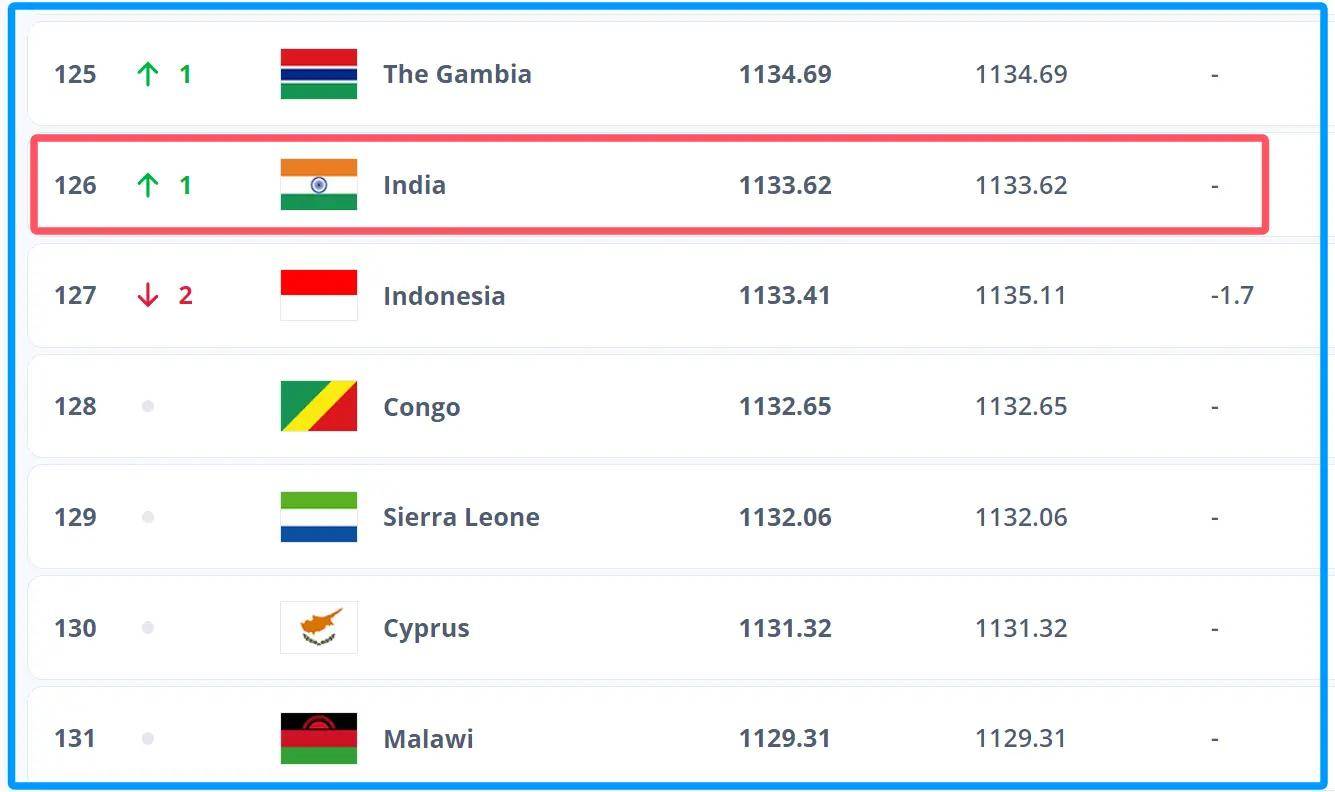The width and height of the screenshot is (1335, 792).
Task: Click Indonesia's total points 1133.41
Action: [785, 296]
